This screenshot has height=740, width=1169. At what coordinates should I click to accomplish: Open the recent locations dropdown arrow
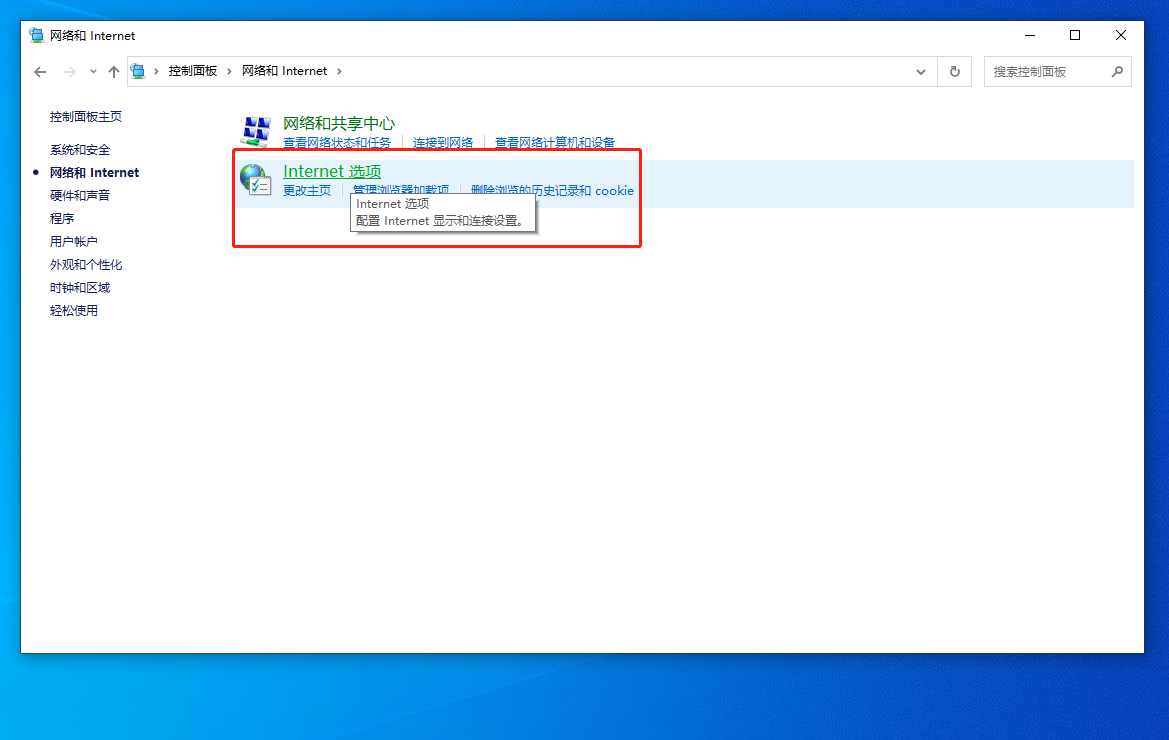(93, 72)
